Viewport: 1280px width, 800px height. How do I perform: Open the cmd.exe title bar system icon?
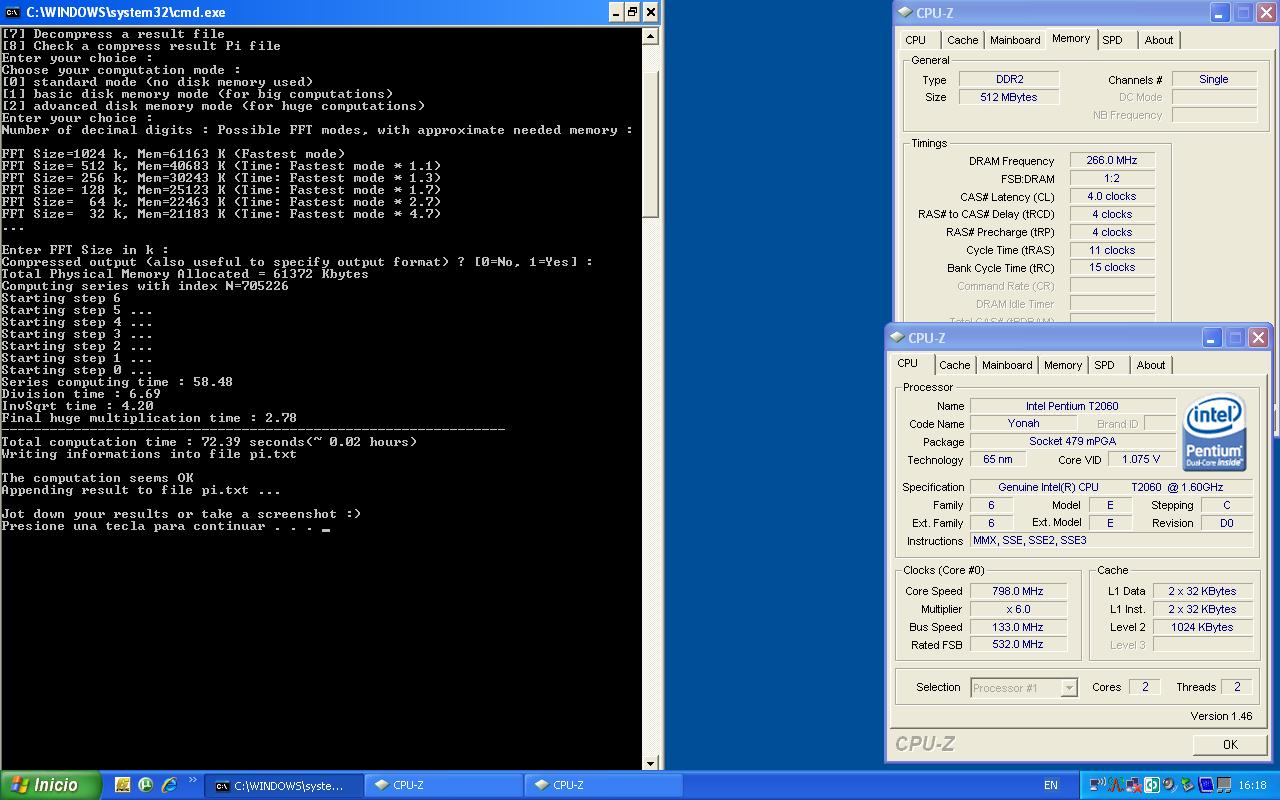pos(13,12)
